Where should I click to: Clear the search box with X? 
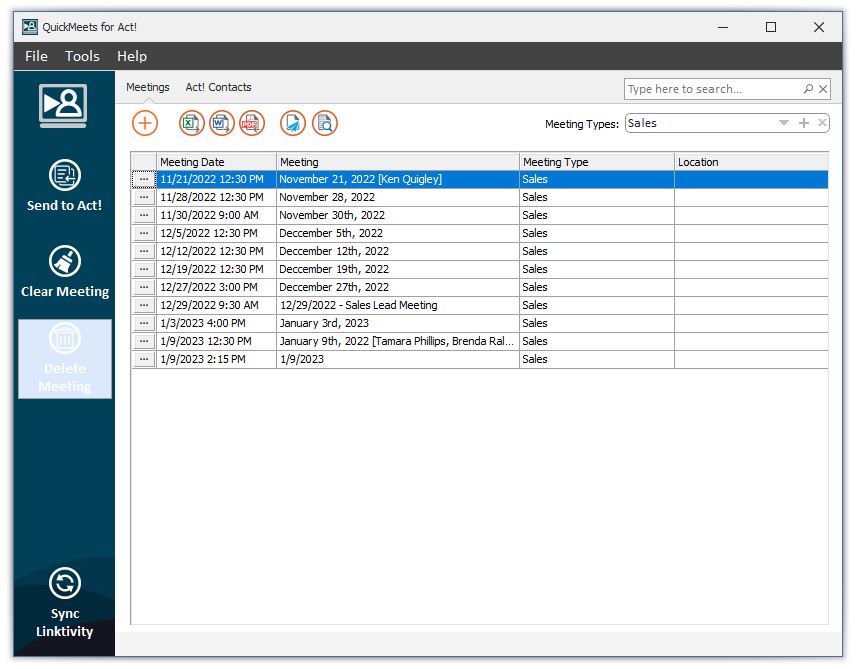(823, 89)
